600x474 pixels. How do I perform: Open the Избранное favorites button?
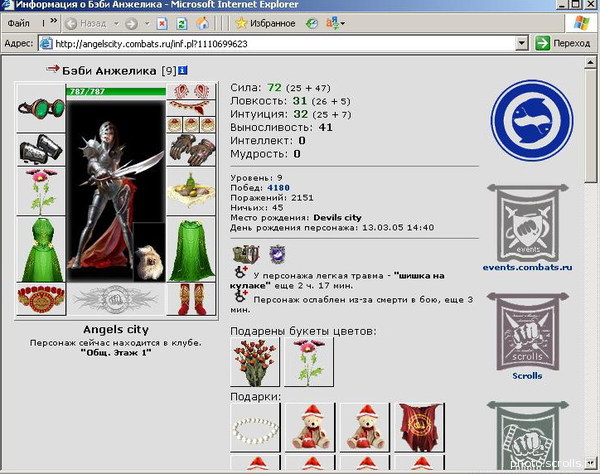pos(266,23)
